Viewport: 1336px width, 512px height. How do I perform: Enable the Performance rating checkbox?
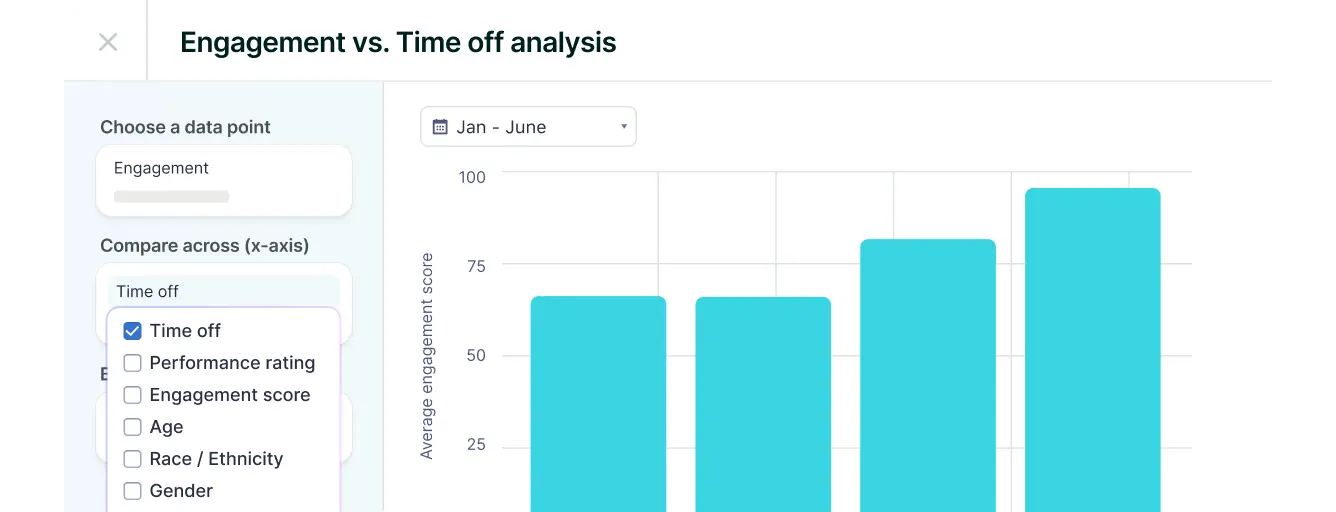132,363
